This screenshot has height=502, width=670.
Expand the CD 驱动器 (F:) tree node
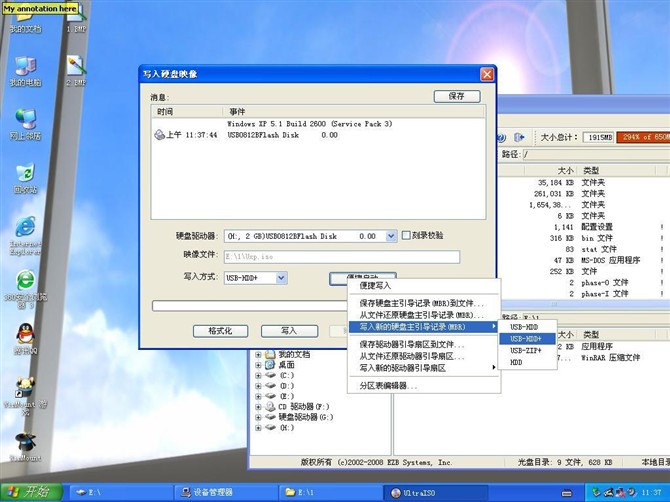point(259,407)
